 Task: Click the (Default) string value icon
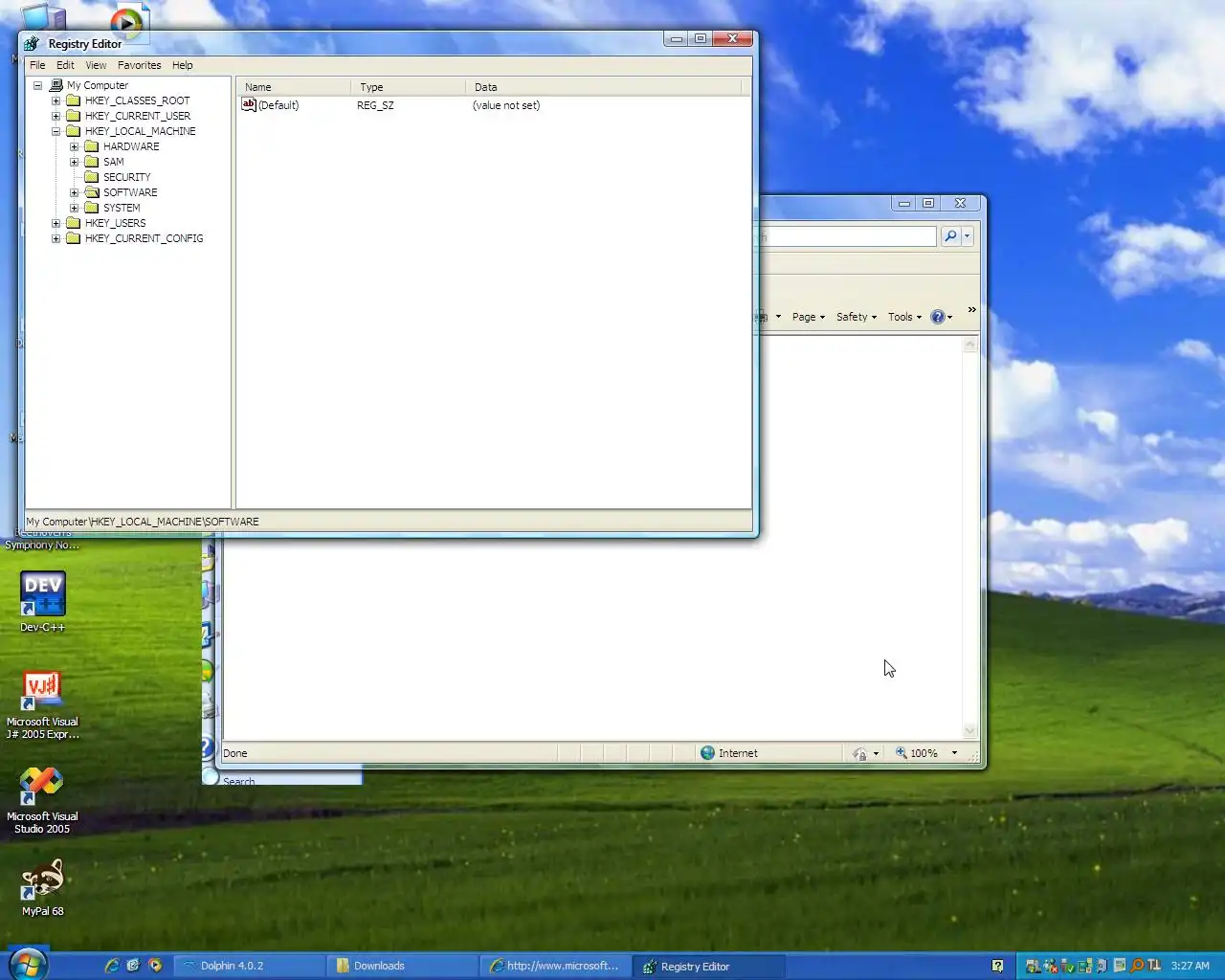click(x=249, y=104)
